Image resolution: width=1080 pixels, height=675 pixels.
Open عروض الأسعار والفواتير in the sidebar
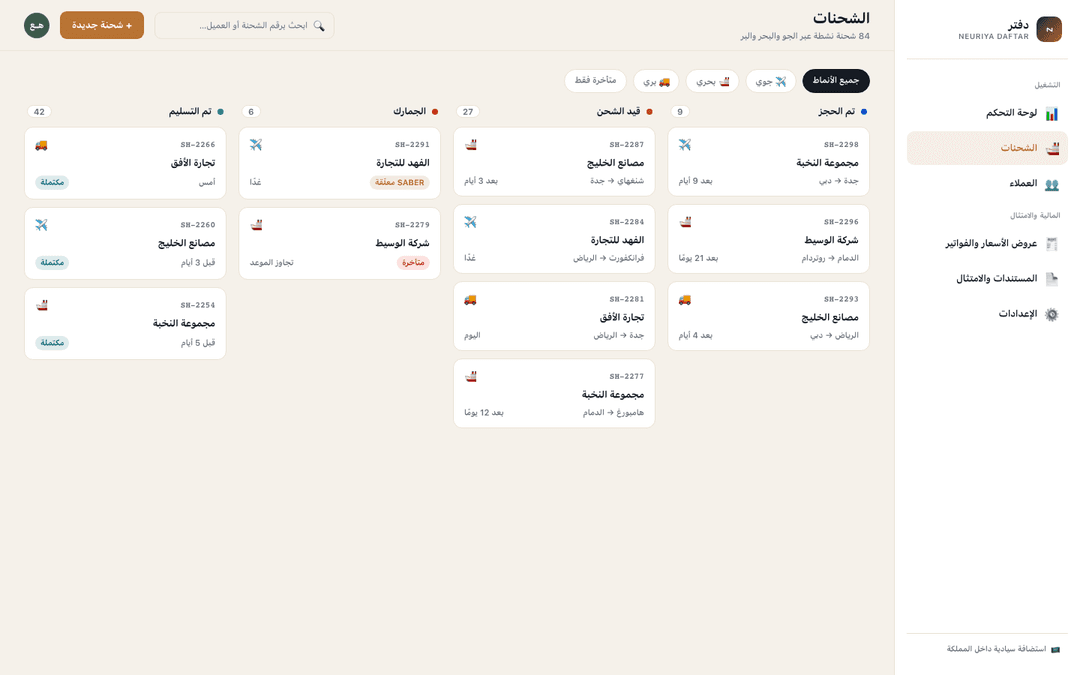pyautogui.click(x=987, y=244)
